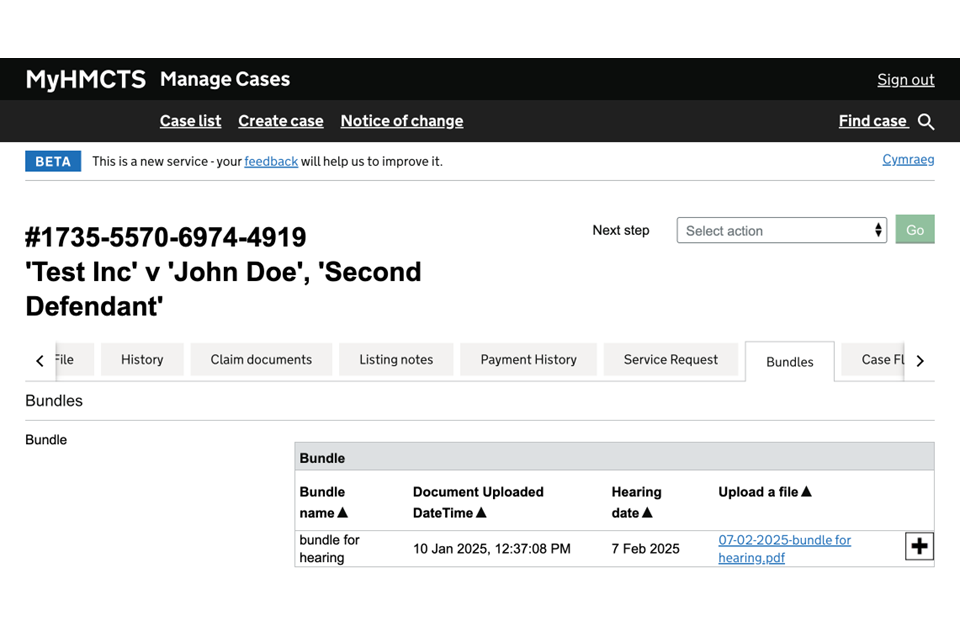Open the Service Request tab
Screen dimensions: 960x640
coord(670,360)
